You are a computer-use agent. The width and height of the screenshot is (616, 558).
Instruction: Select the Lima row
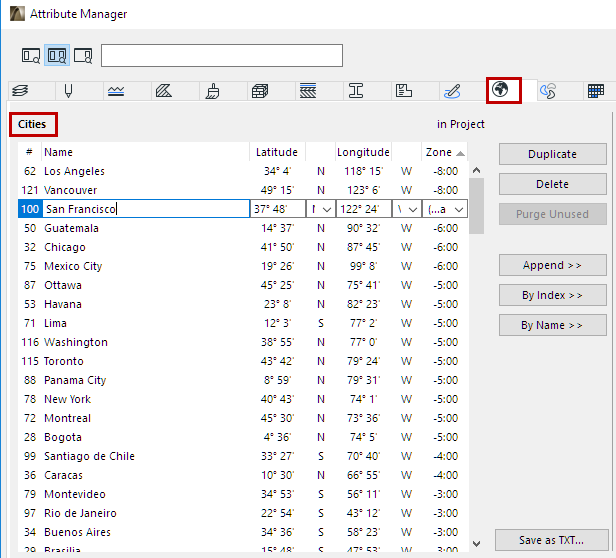point(243,323)
